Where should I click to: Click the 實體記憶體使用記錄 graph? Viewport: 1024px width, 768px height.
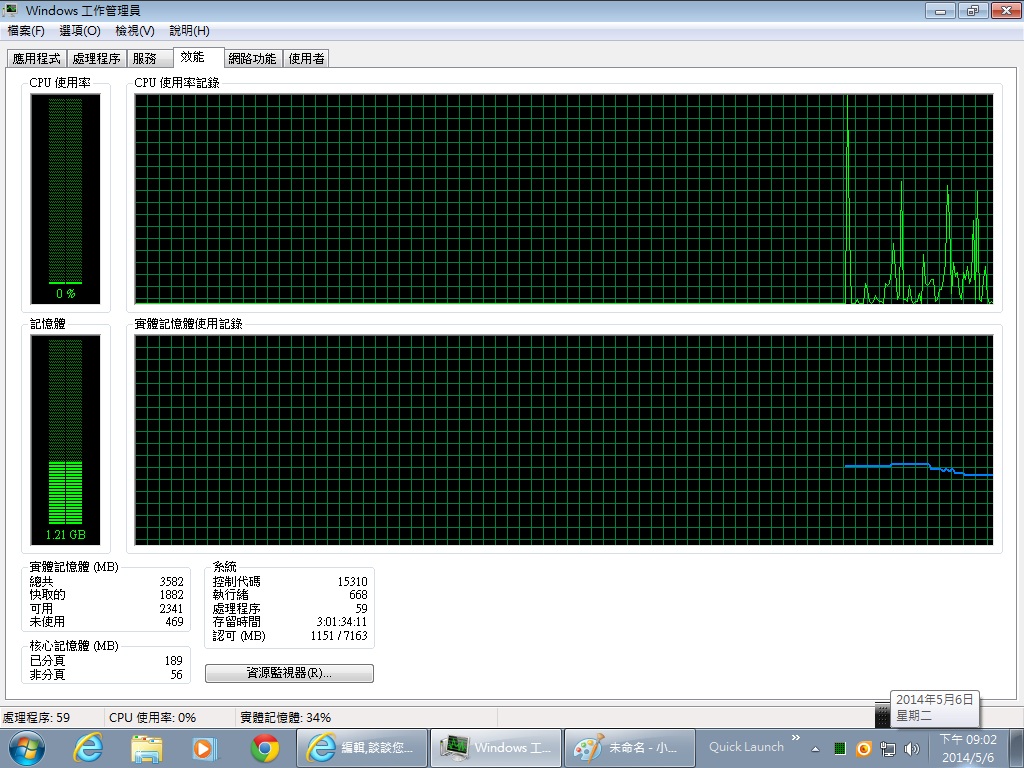tap(564, 440)
